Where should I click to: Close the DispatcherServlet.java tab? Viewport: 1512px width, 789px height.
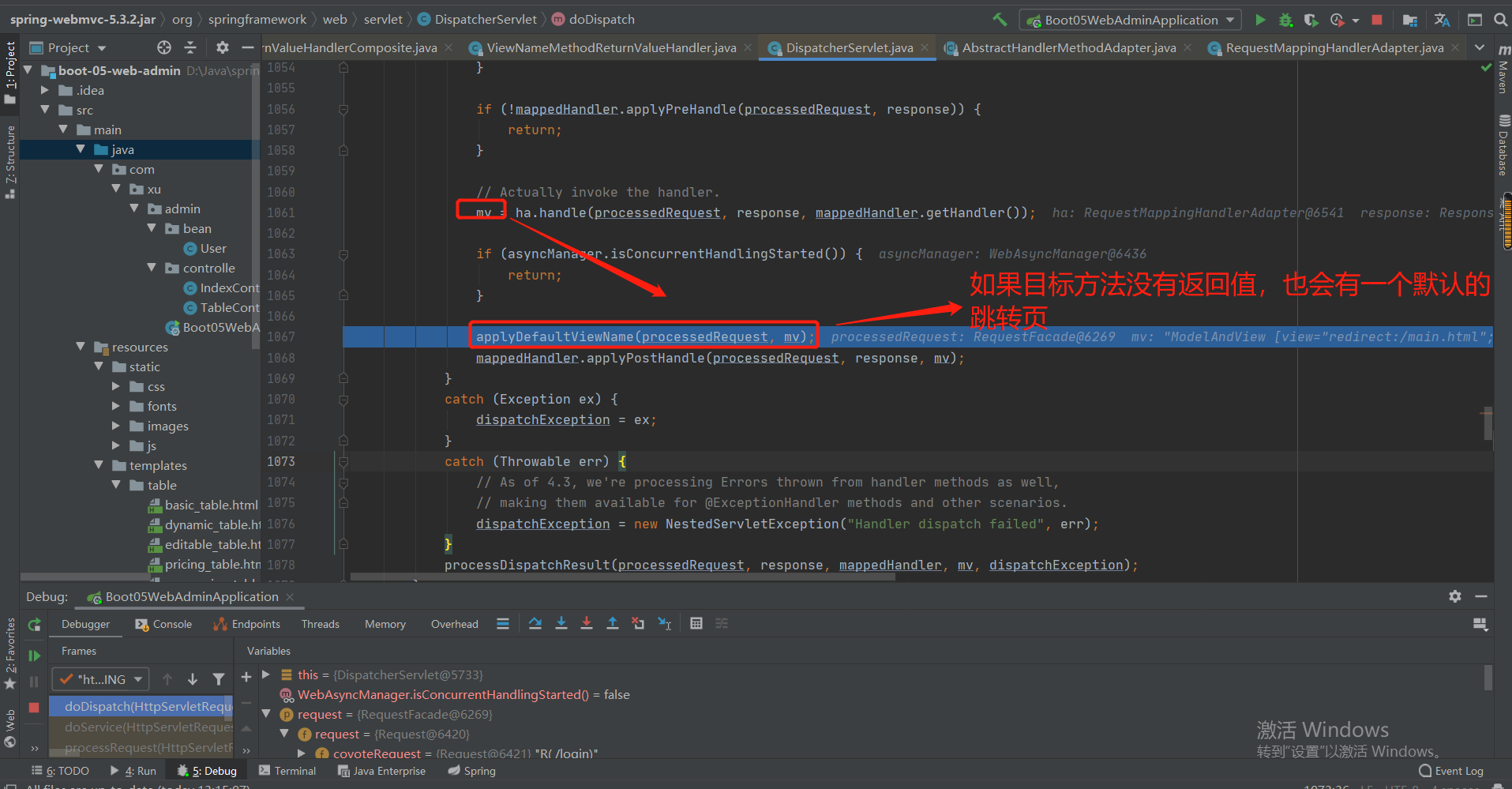pos(925,48)
